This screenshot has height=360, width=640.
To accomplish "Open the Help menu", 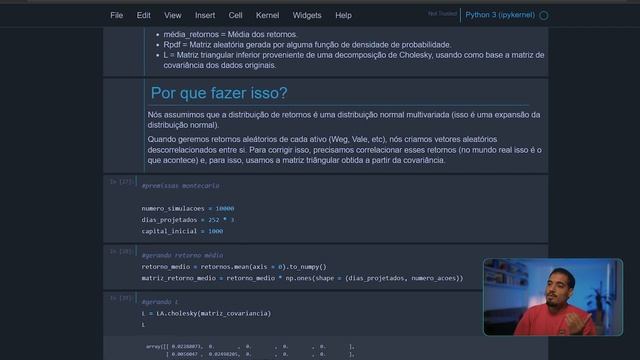I will (343, 16).
